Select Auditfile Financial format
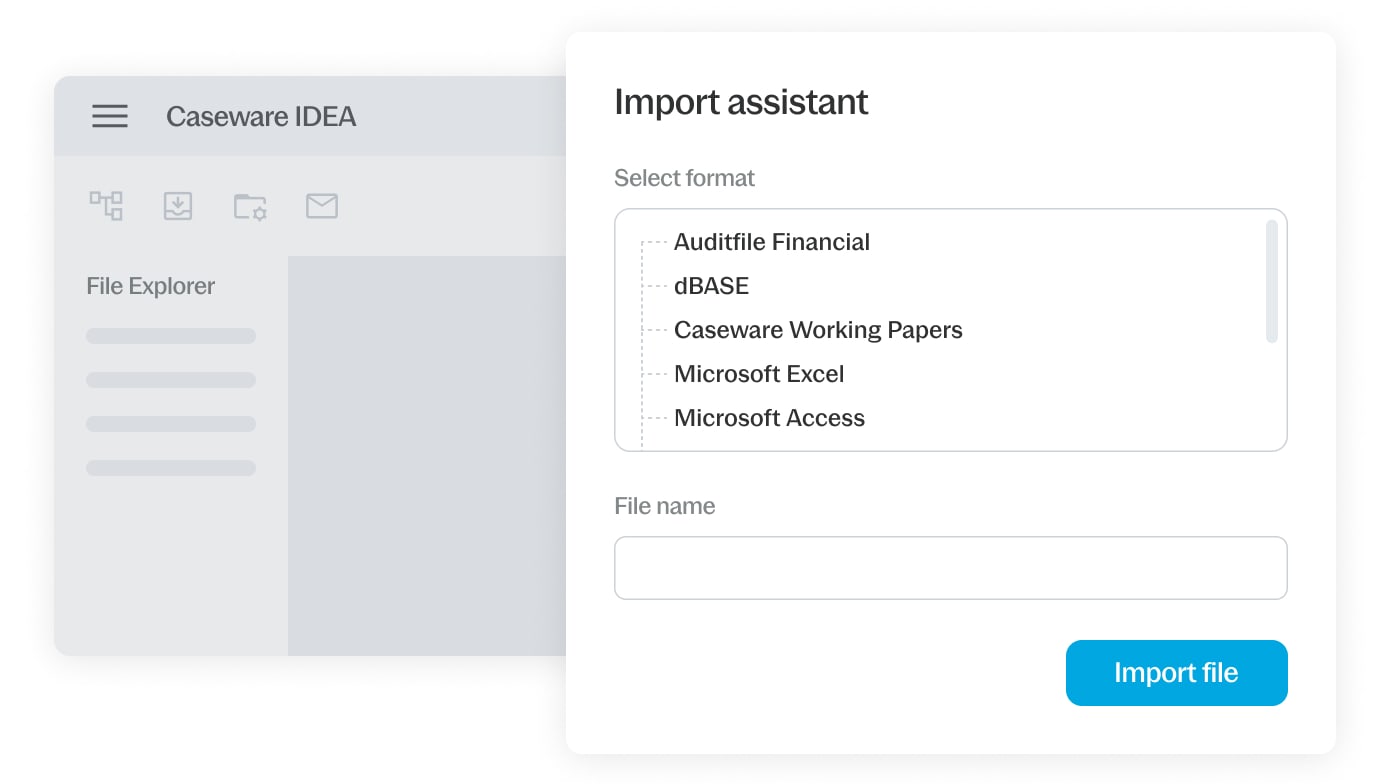1392x784 pixels. coord(771,242)
